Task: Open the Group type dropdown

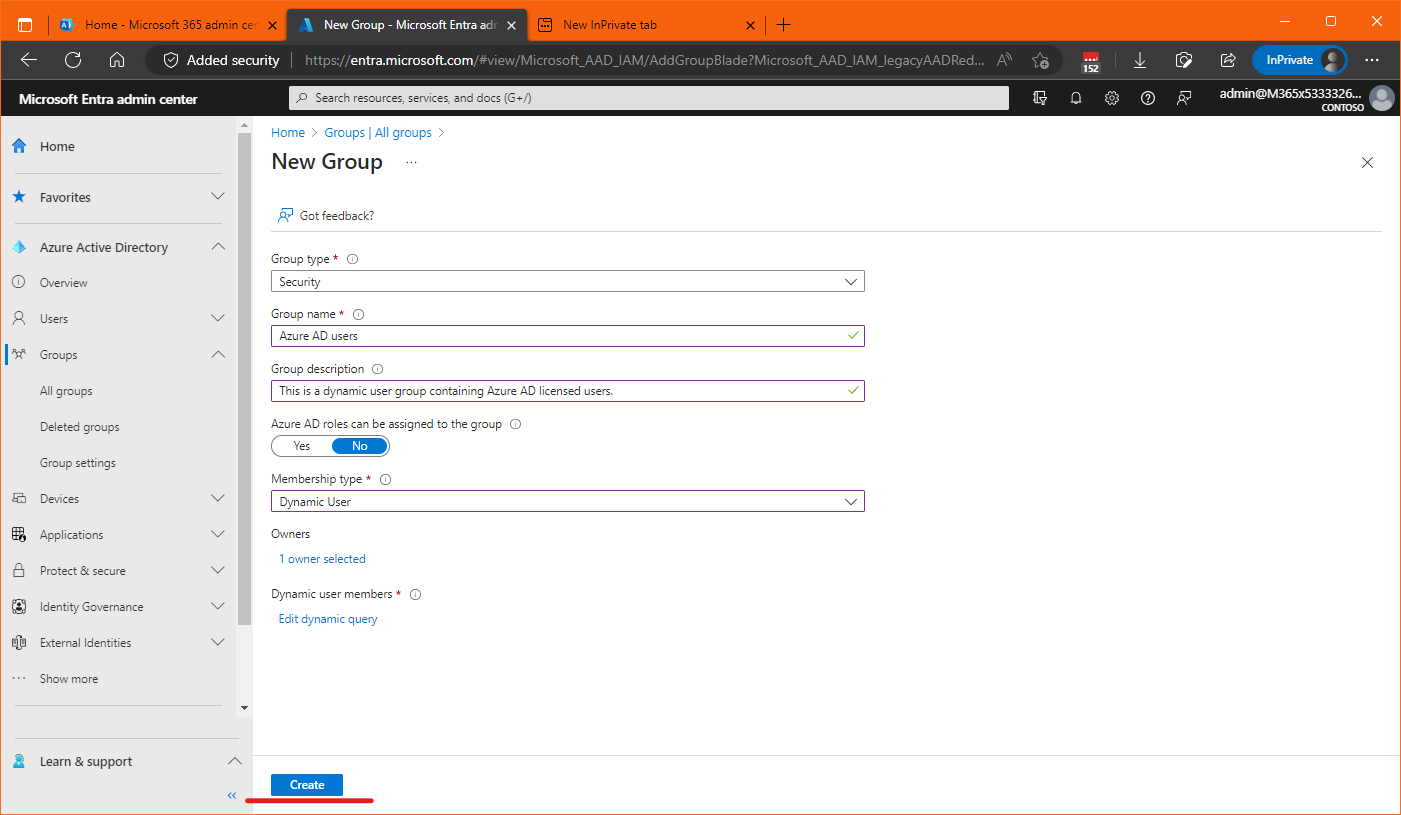Action: (x=567, y=282)
